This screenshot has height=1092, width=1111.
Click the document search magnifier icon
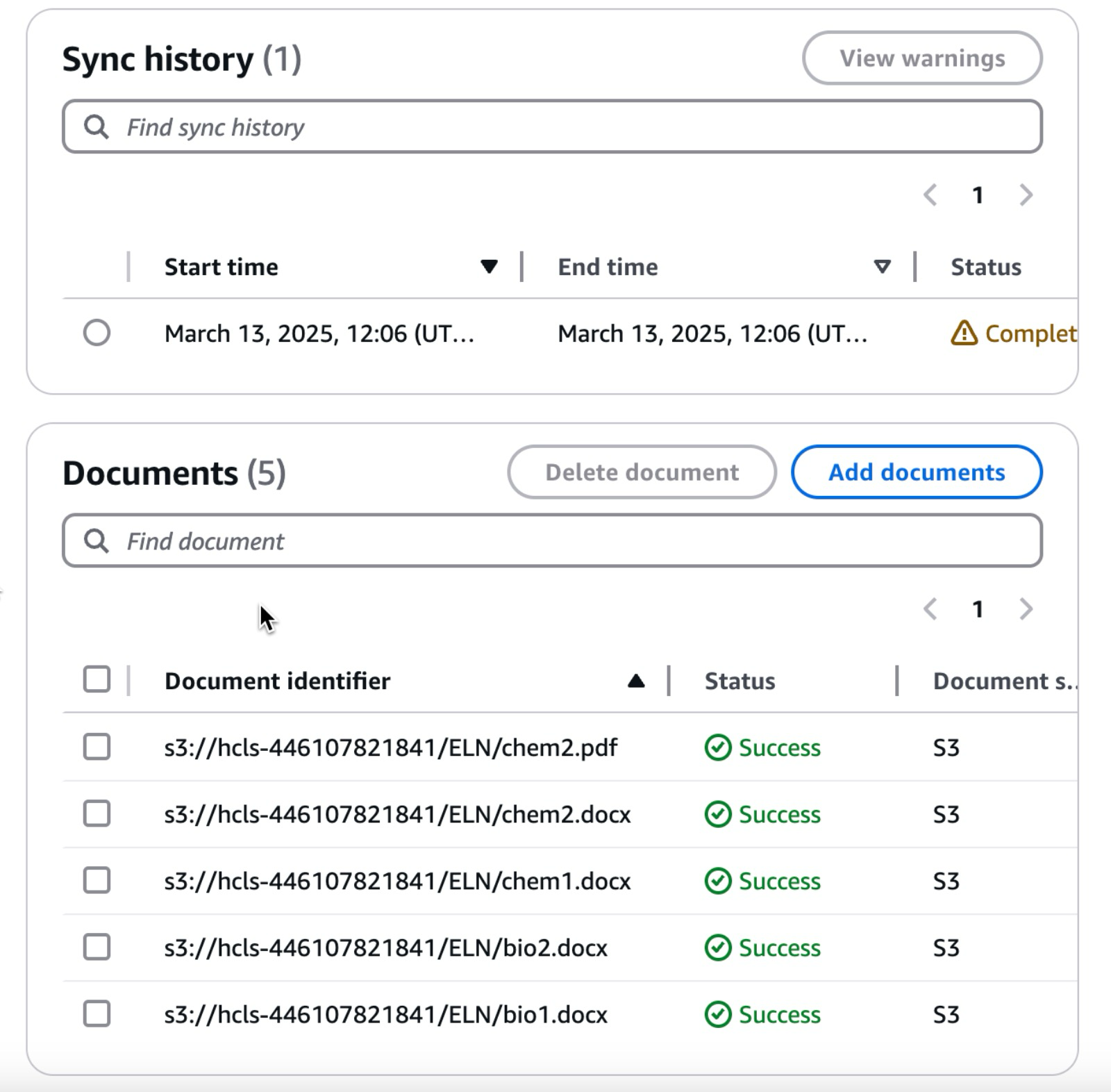point(96,541)
